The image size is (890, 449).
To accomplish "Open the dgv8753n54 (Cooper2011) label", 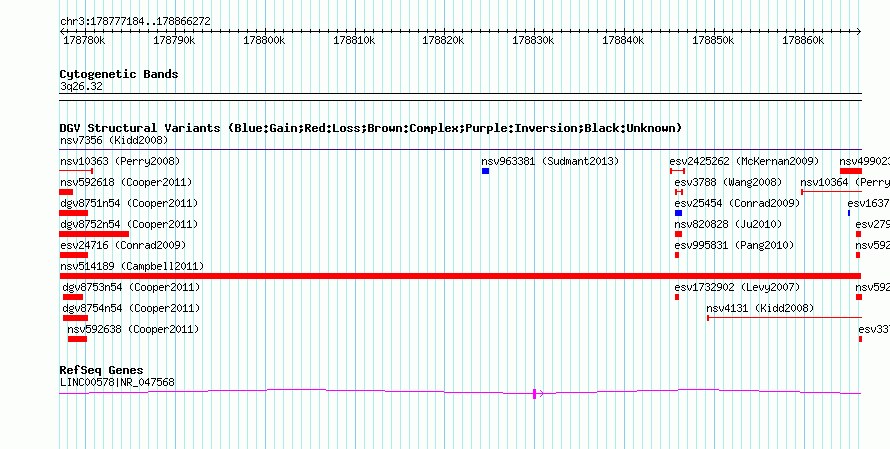I will coord(131,287).
